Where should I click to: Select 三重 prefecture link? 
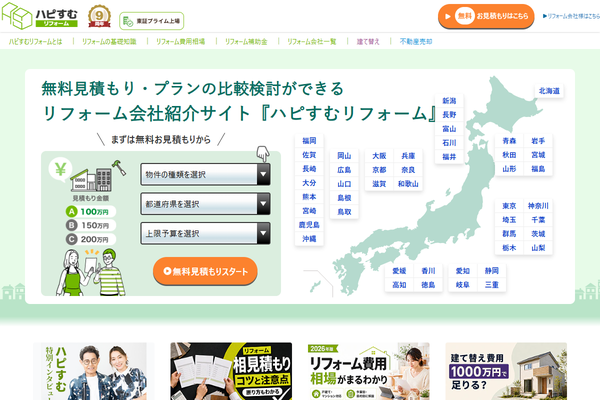coord(492,285)
